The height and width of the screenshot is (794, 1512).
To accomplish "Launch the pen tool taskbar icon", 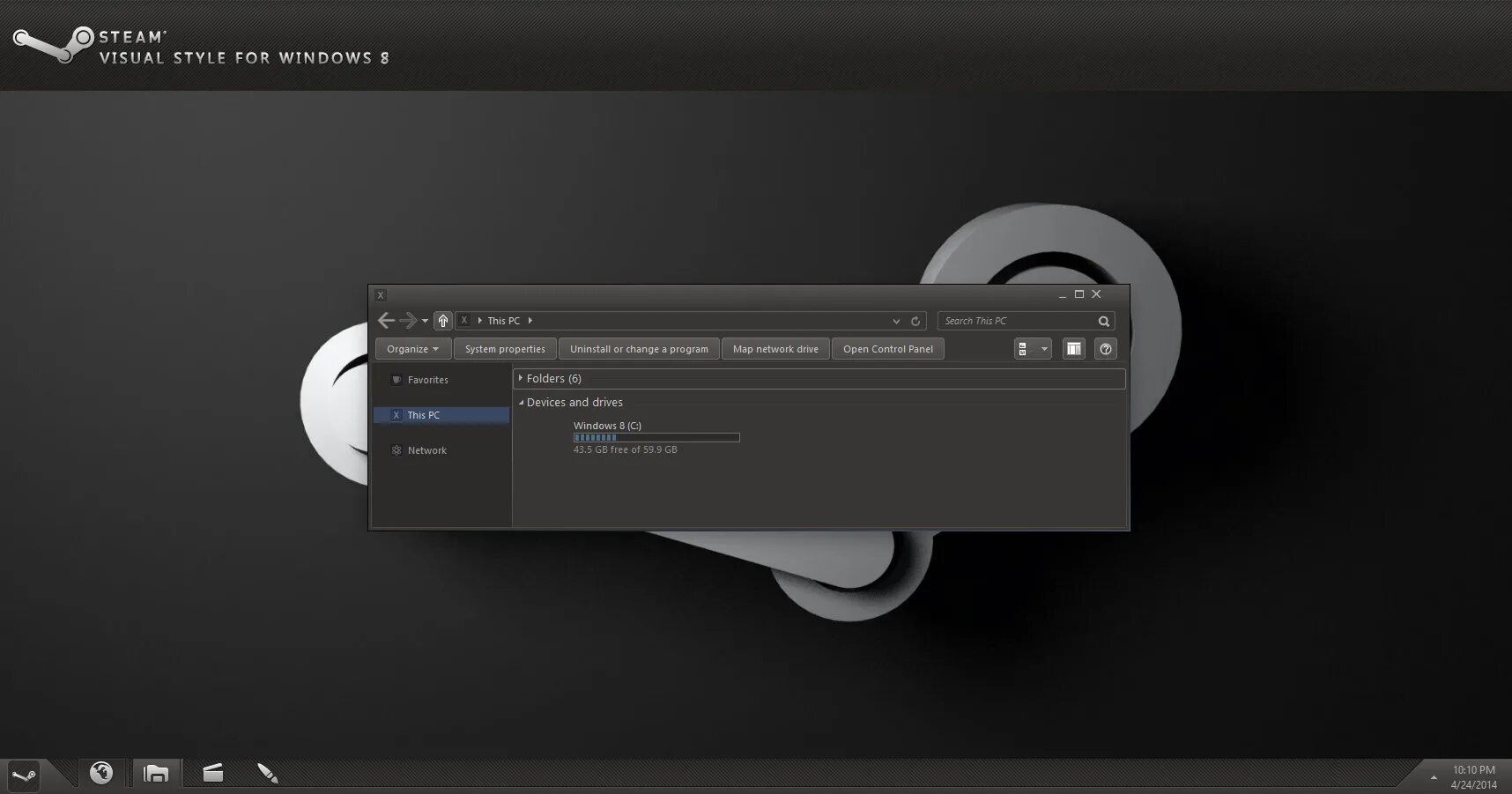I will (267, 774).
